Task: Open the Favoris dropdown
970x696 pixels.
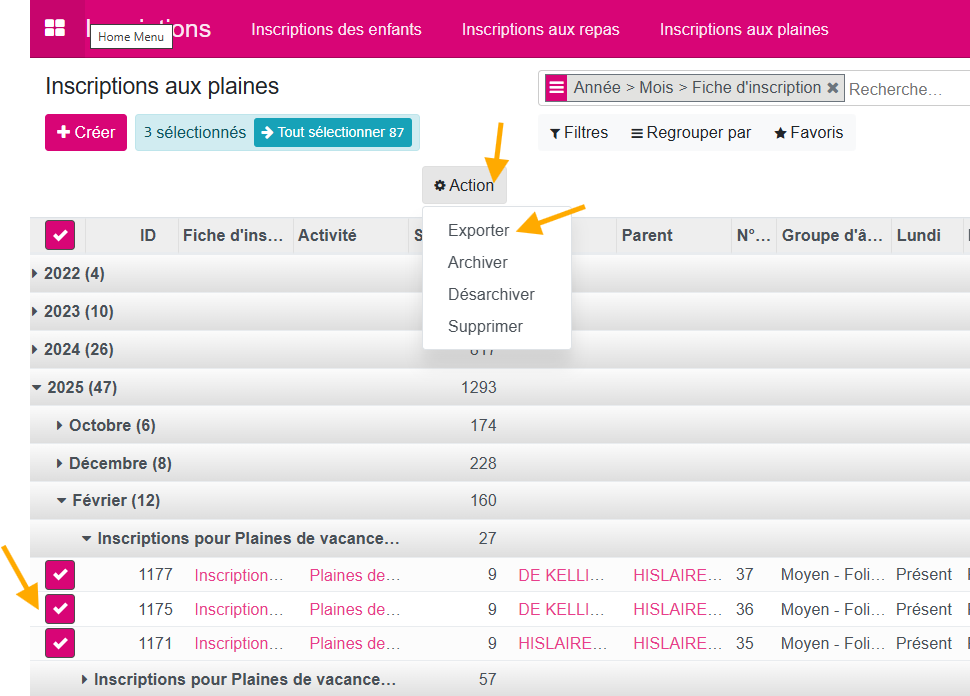Action: pos(809,132)
